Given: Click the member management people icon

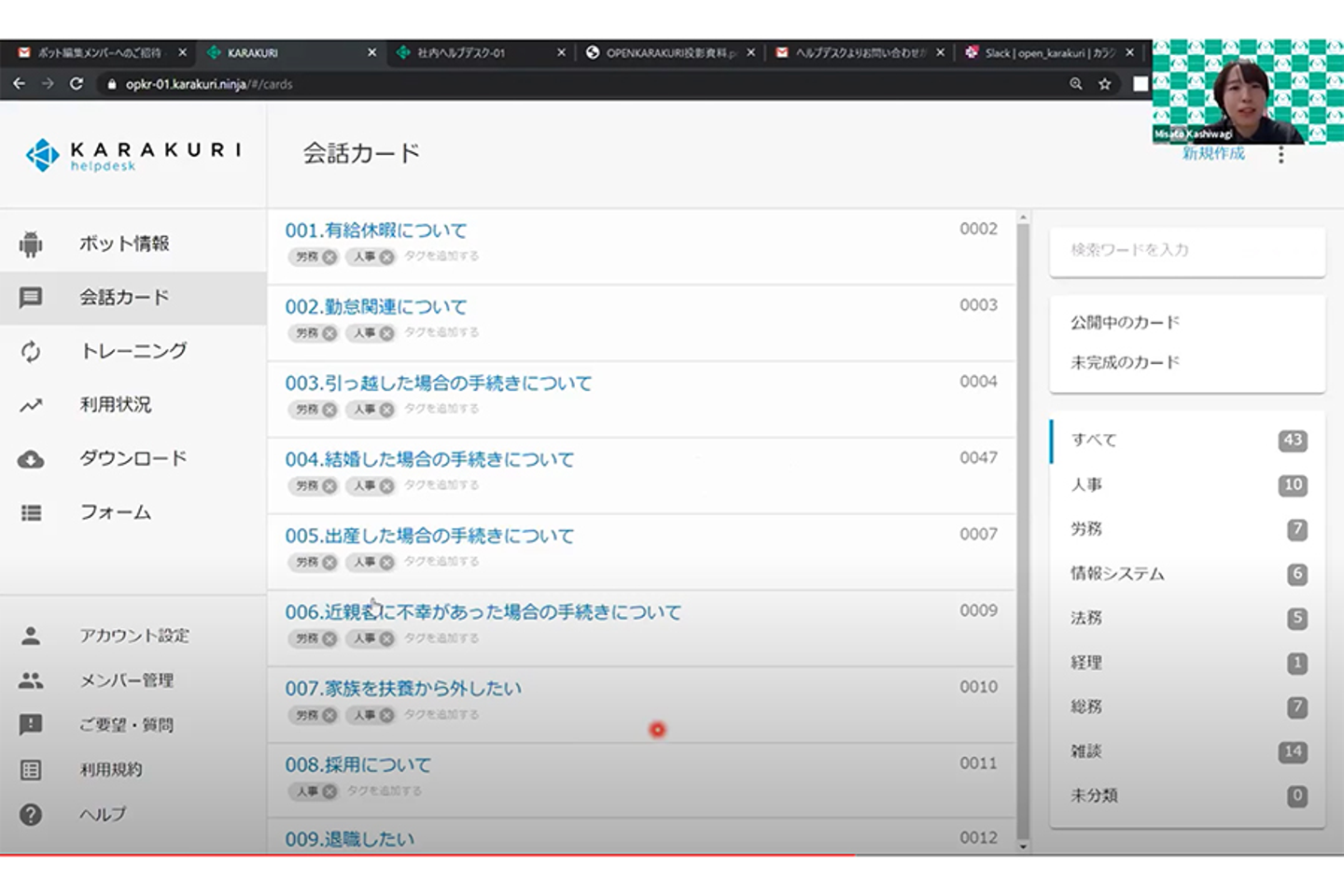Looking at the screenshot, I should coord(31,680).
